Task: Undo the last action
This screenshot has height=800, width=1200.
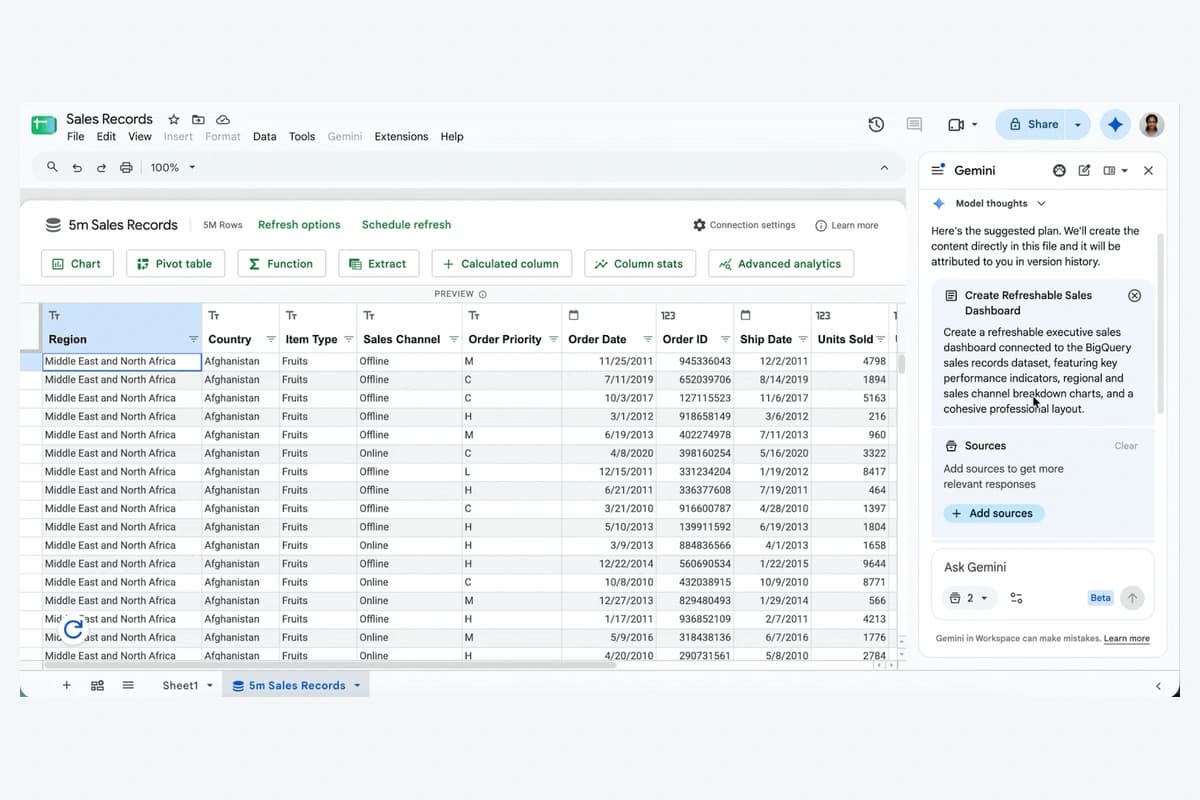Action: pos(77,168)
